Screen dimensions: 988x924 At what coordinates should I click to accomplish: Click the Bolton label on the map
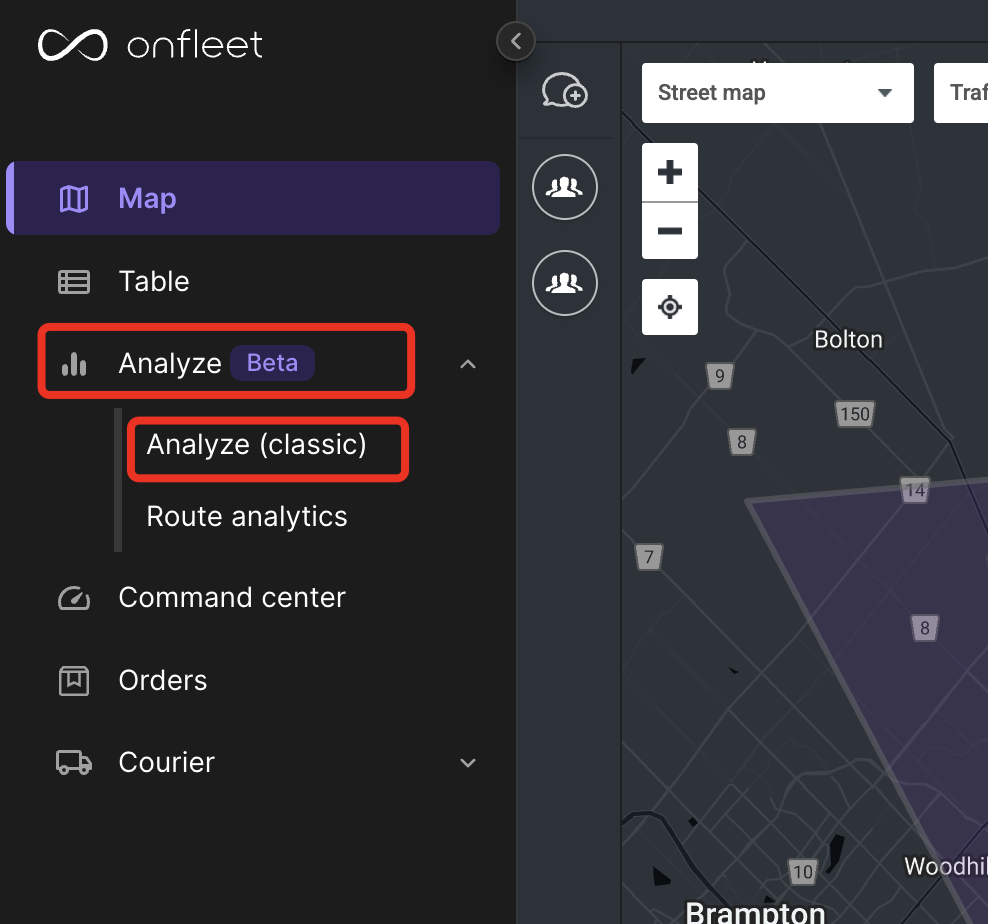pos(848,340)
